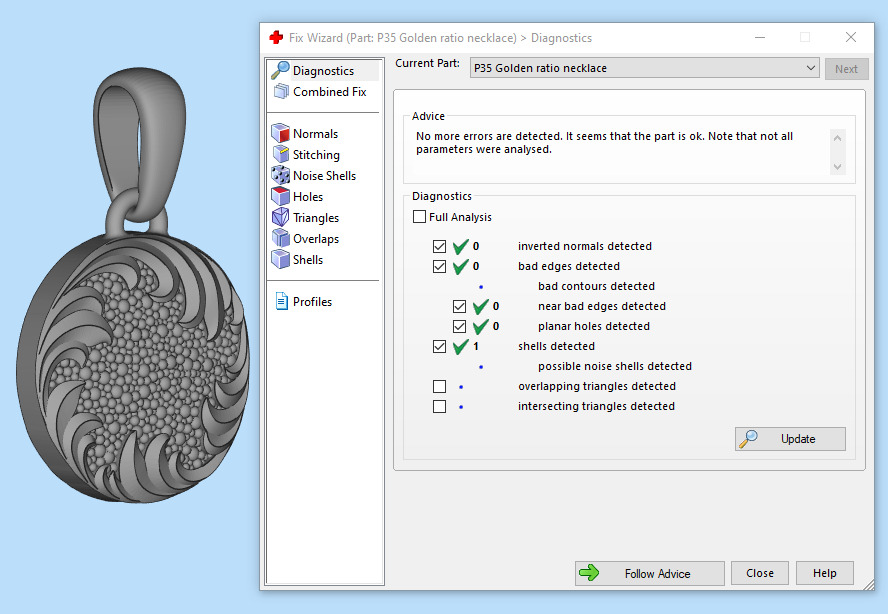
Task: Click the Advice scrollbar down arrow
Action: point(838,167)
